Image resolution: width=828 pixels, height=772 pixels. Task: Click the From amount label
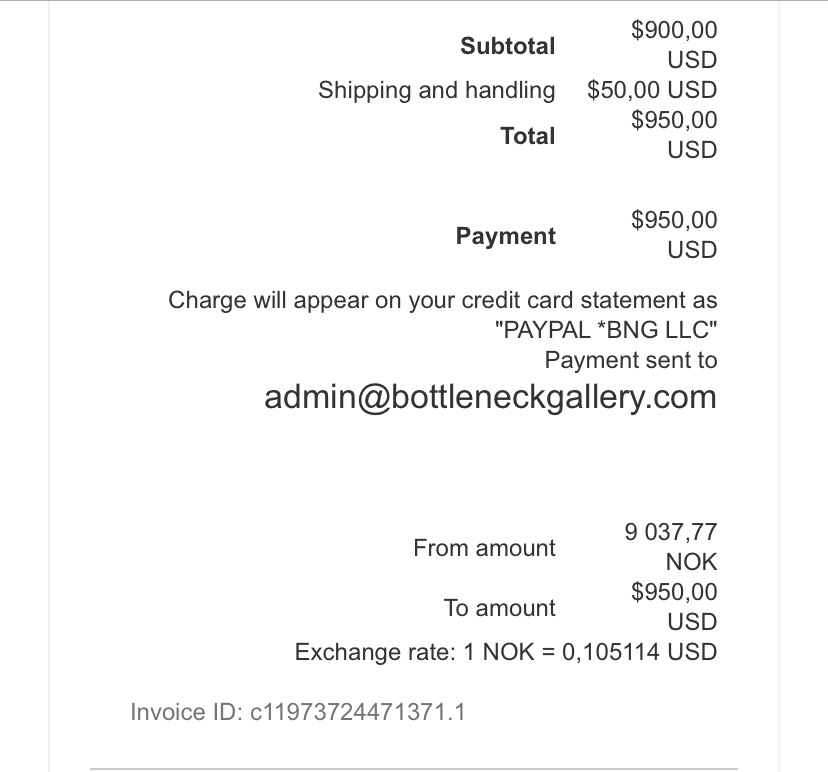(484, 548)
